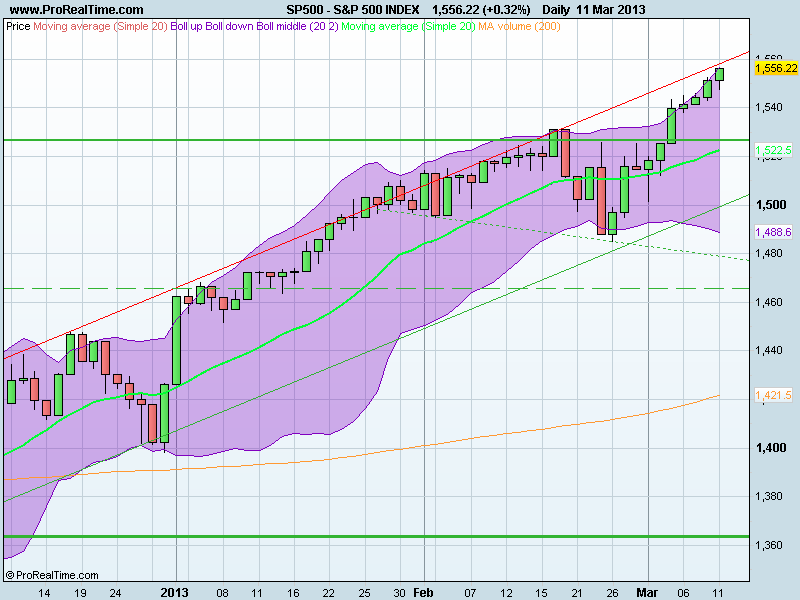Click the Price legend label
800x600 pixels.
pyautogui.click(x=18, y=26)
